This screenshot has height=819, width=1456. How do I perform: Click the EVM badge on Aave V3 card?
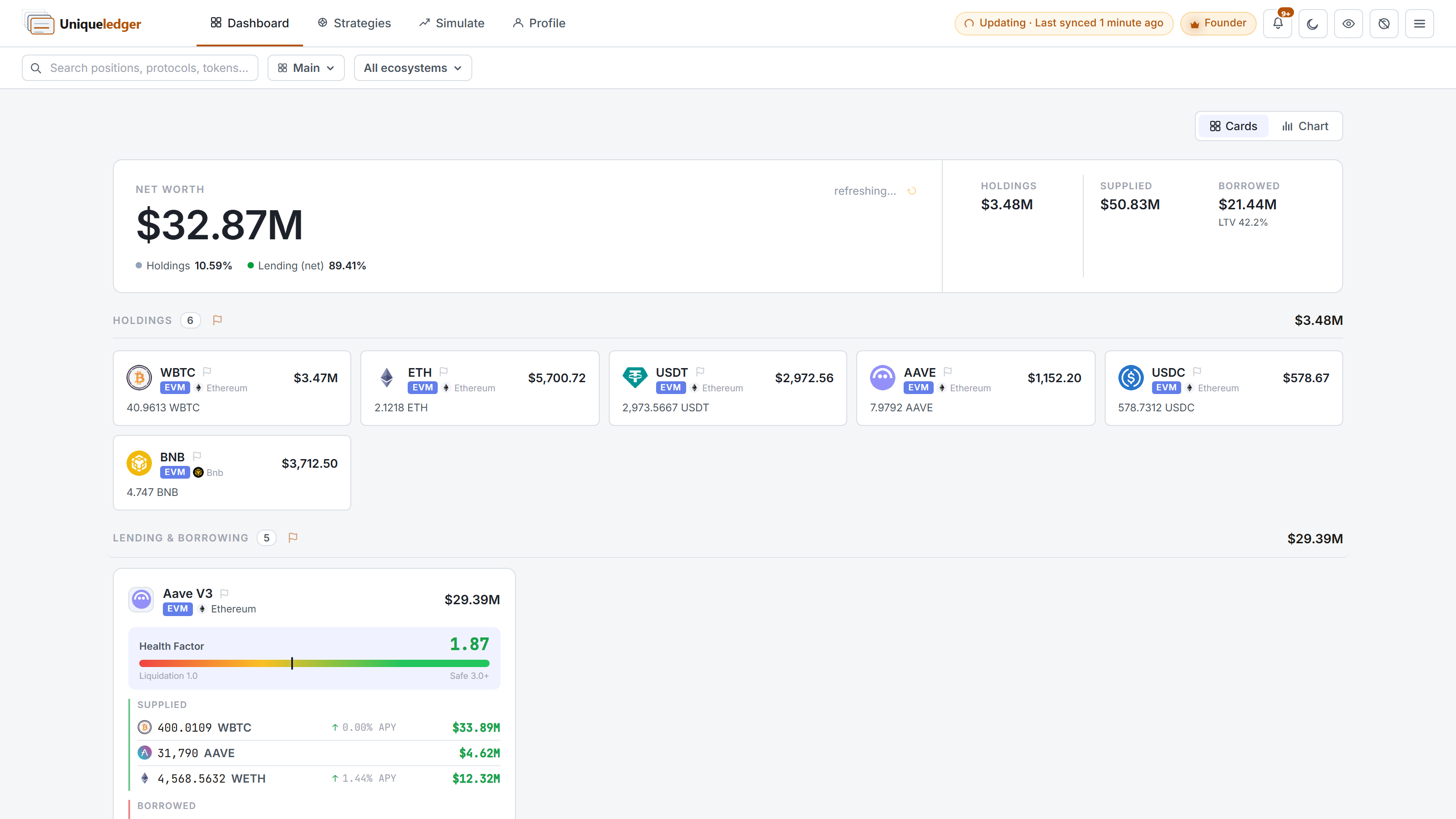click(x=177, y=609)
